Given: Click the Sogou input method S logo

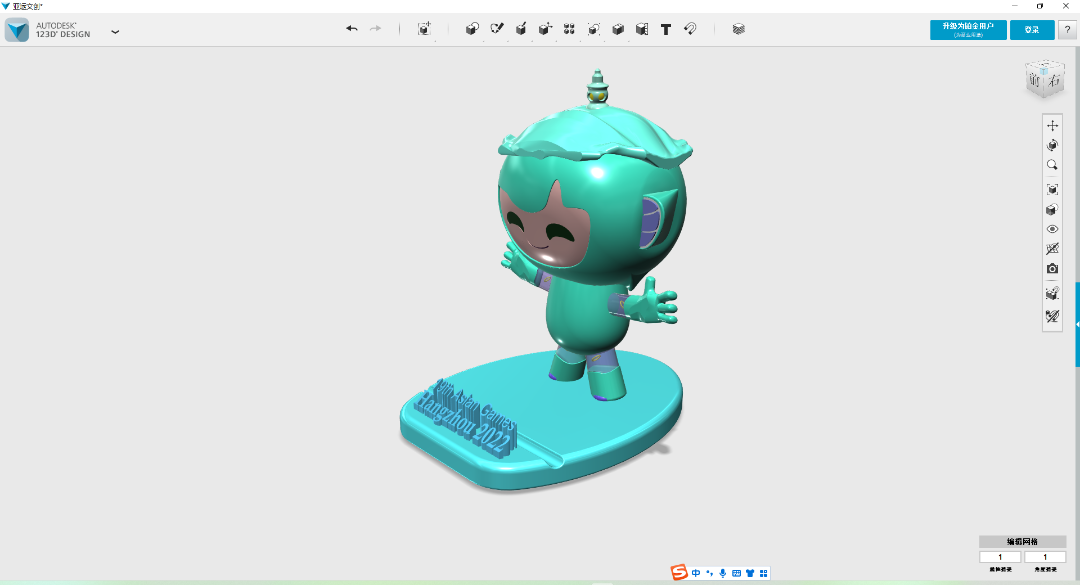Looking at the screenshot, I should click(x=679, y=573).
